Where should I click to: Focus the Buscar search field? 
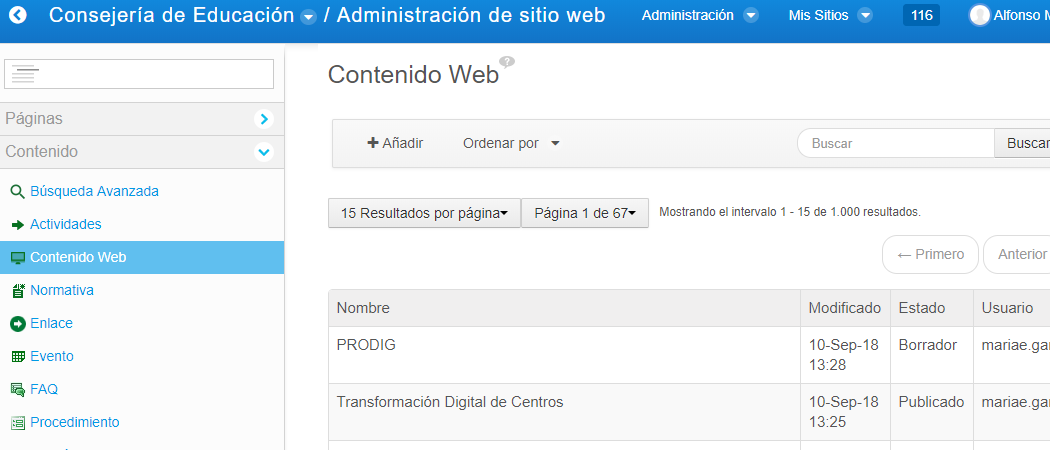(896, 143)
